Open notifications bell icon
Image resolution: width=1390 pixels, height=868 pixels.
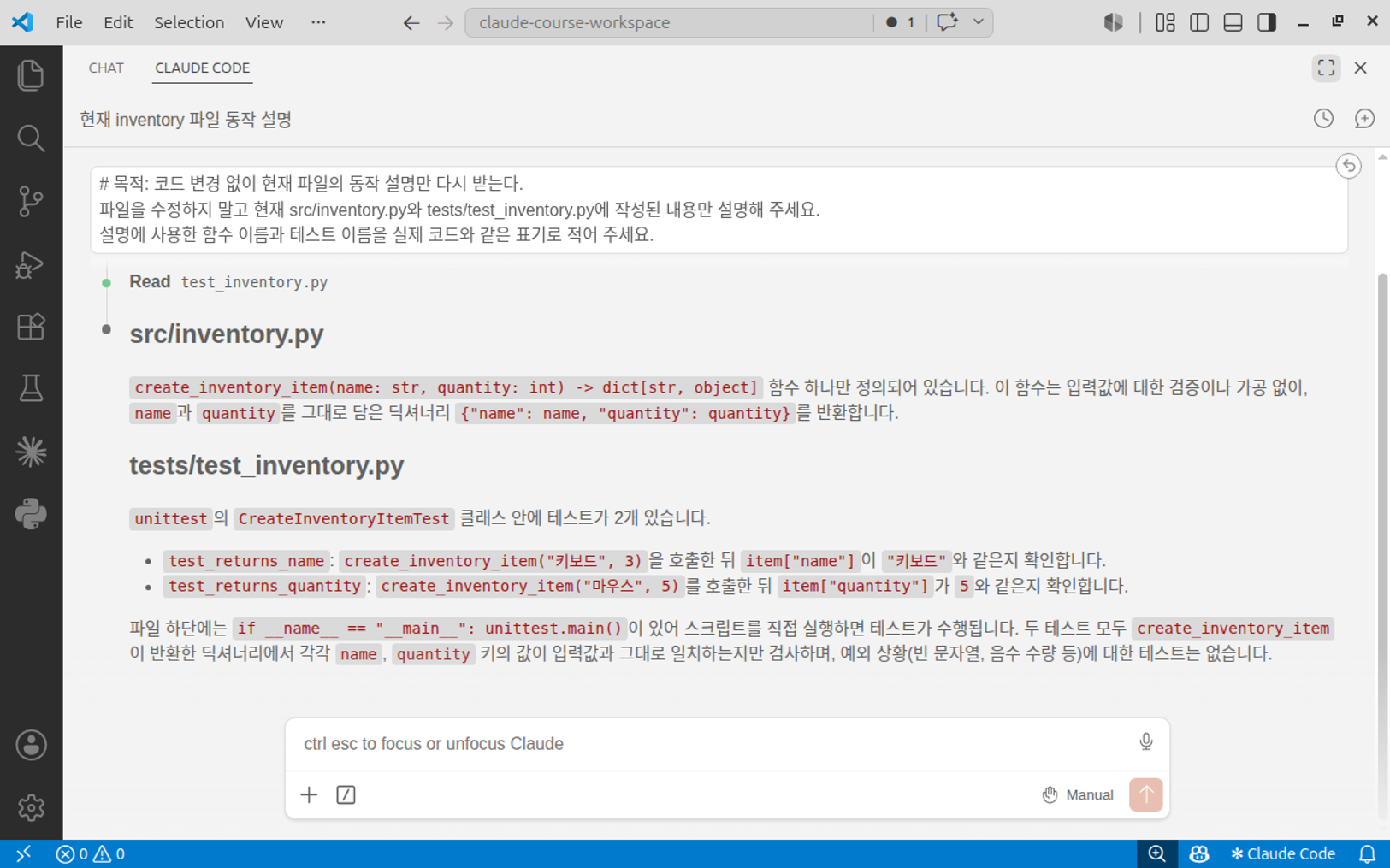[1367, 853]
